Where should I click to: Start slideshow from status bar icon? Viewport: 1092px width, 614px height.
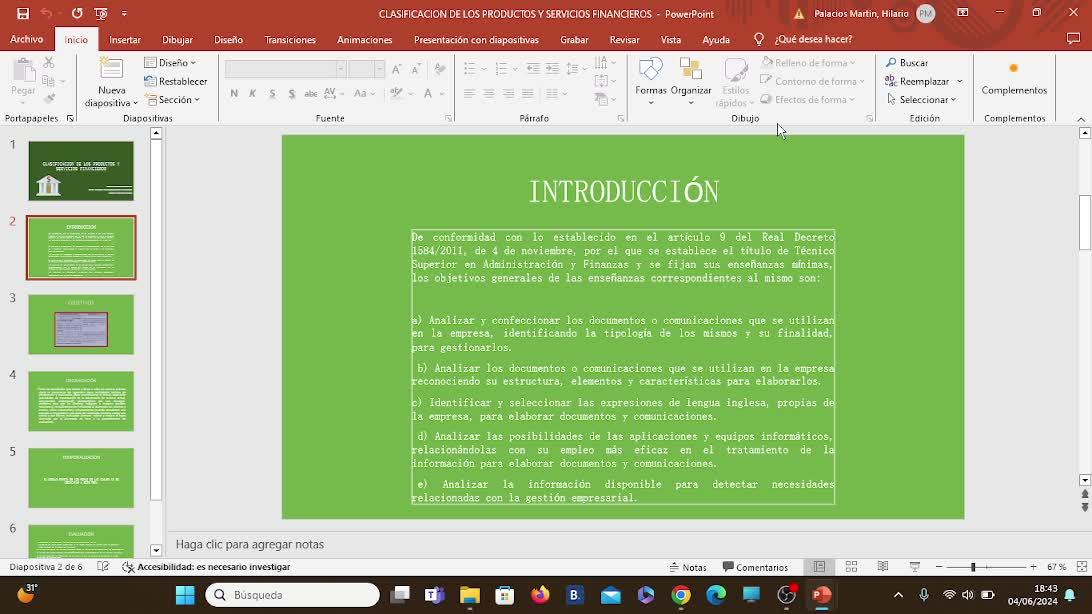pyautogui.click(x=914, y=567)
